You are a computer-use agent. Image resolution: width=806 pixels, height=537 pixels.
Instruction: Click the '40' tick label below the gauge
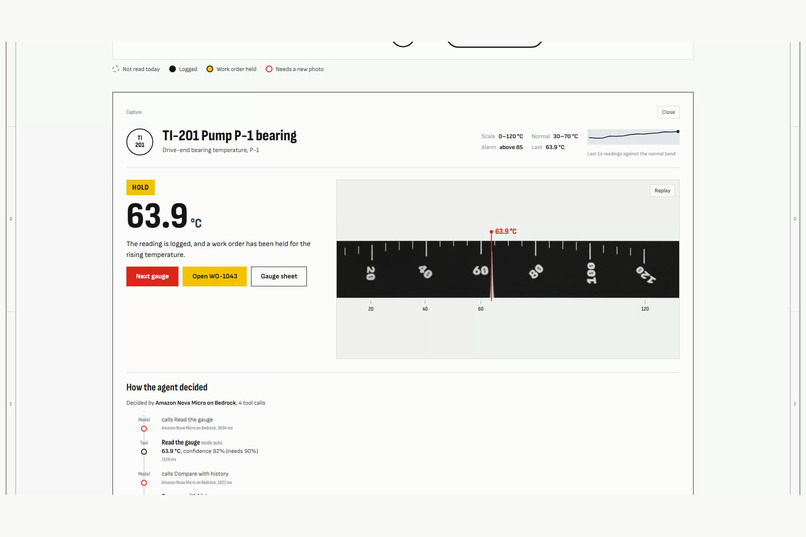pyautogui.click(x=425, y=309)
